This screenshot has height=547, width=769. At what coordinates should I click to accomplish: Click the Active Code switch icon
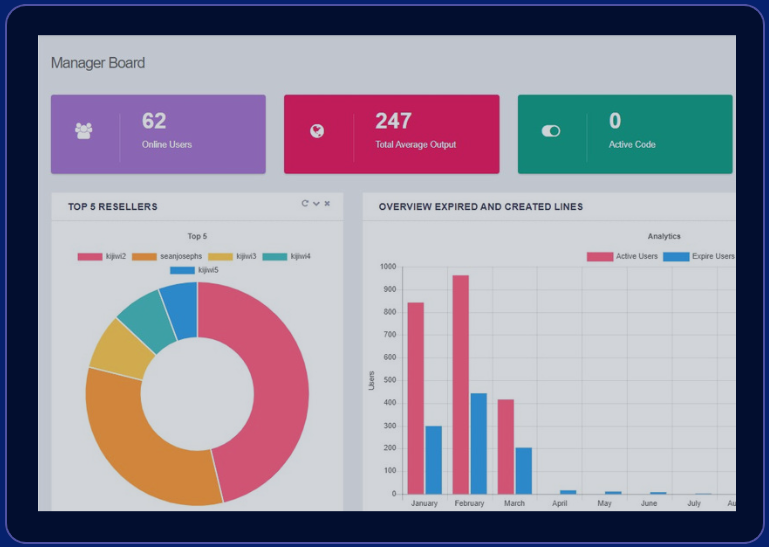coord(551,131)
